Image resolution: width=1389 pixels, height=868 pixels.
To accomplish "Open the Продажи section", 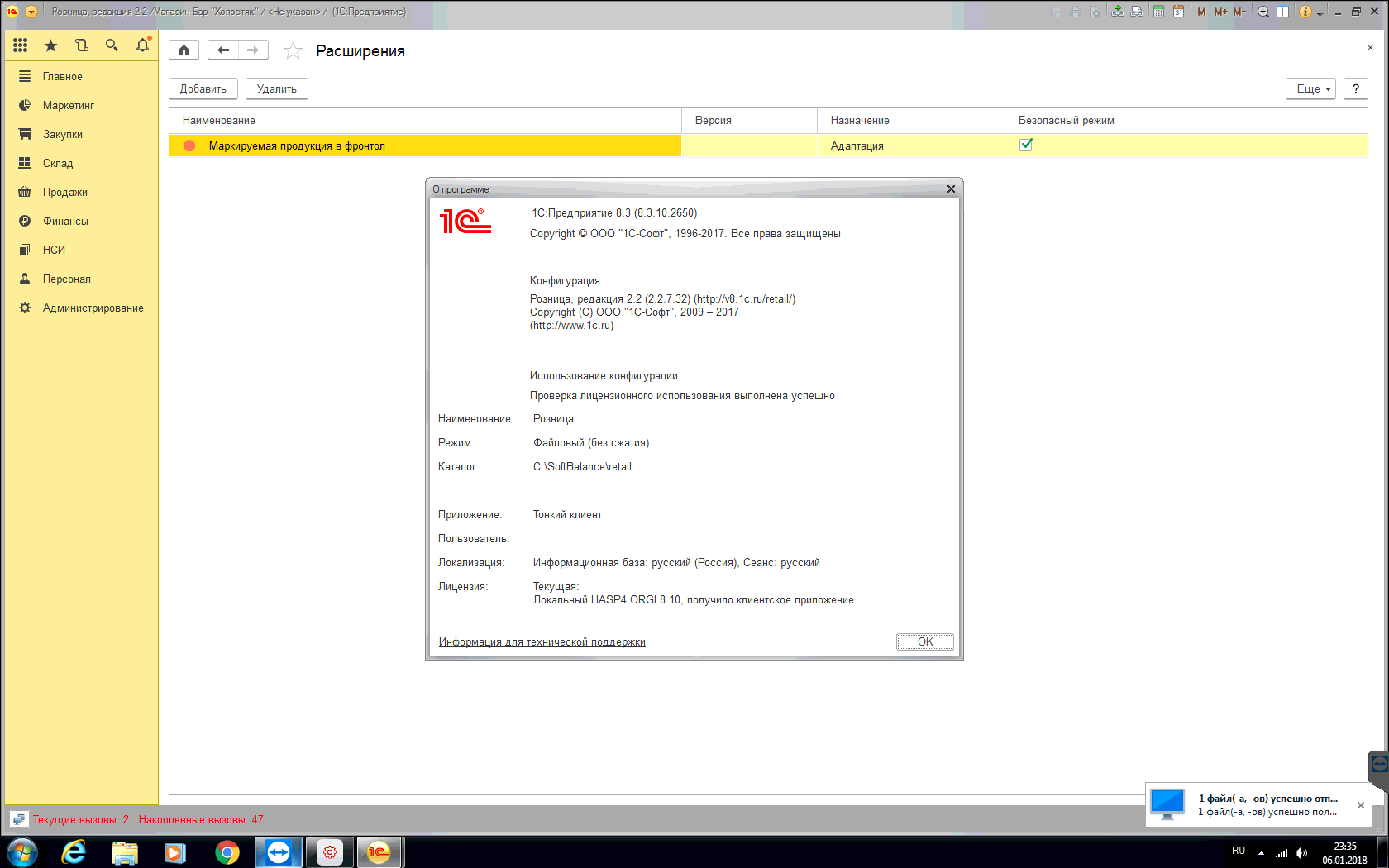I will 81,192.
